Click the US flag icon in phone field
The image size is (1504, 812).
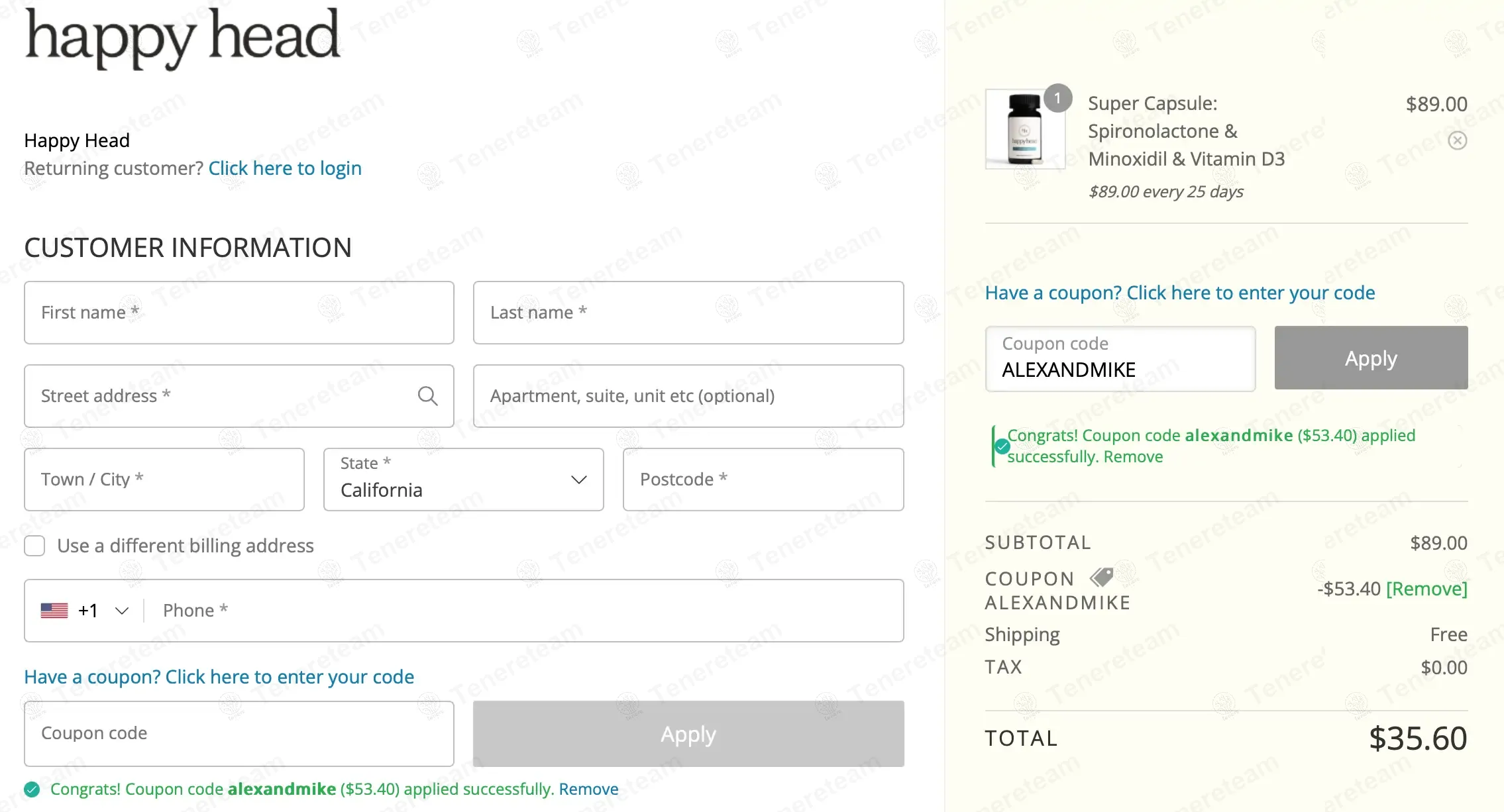coord(54,611)
